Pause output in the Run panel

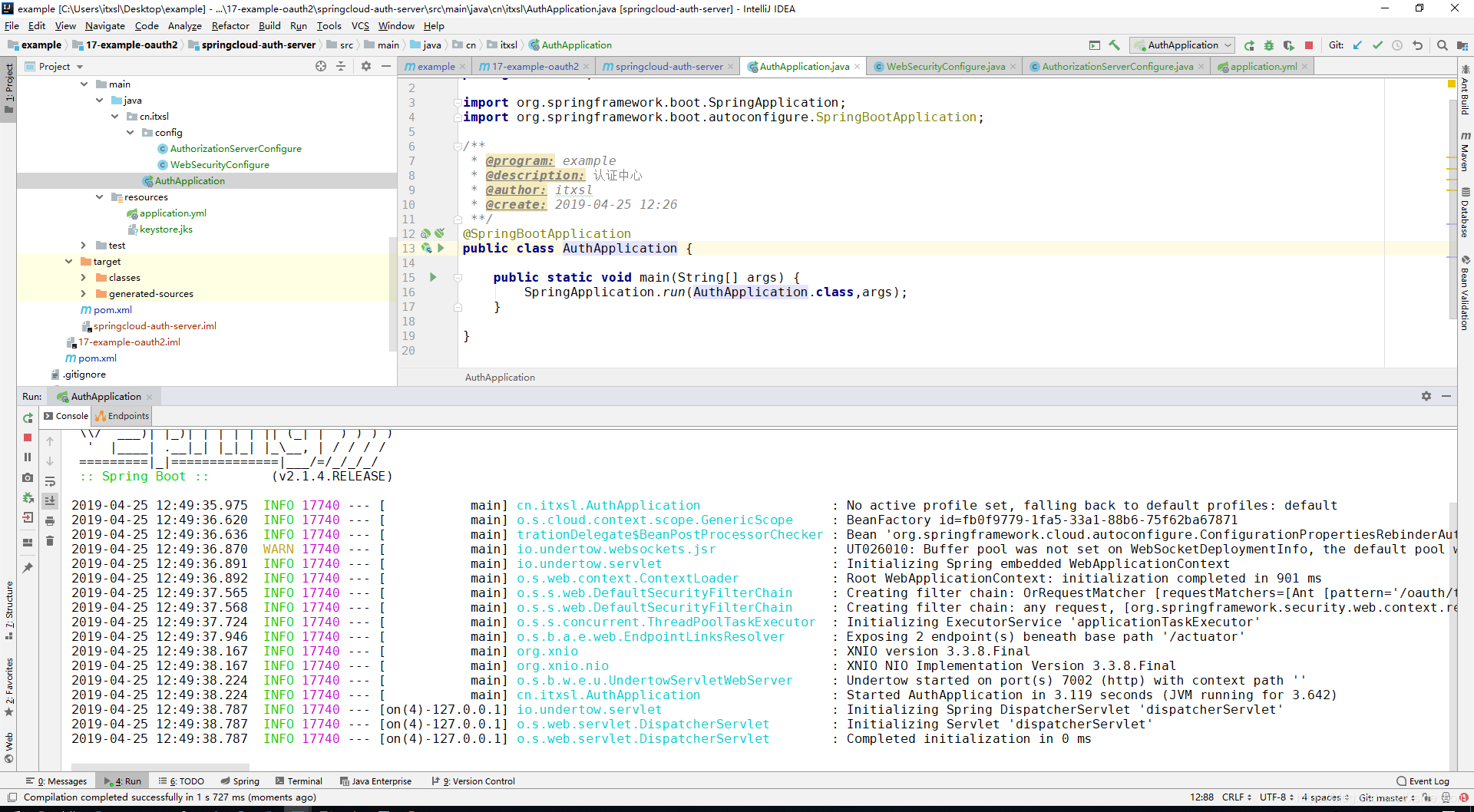coord(28,457)
